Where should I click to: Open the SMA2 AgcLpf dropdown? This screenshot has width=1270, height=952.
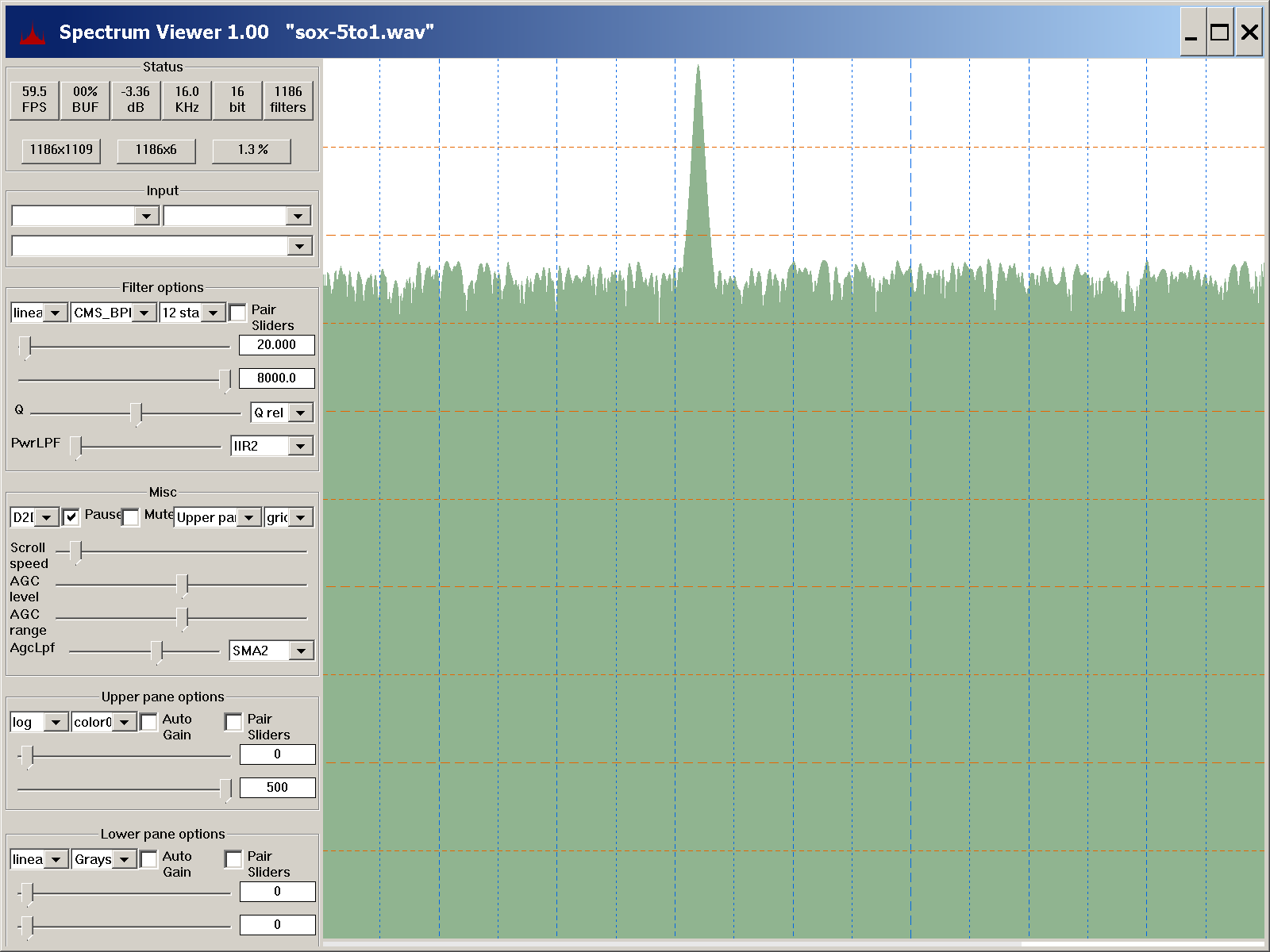point(301,651)
